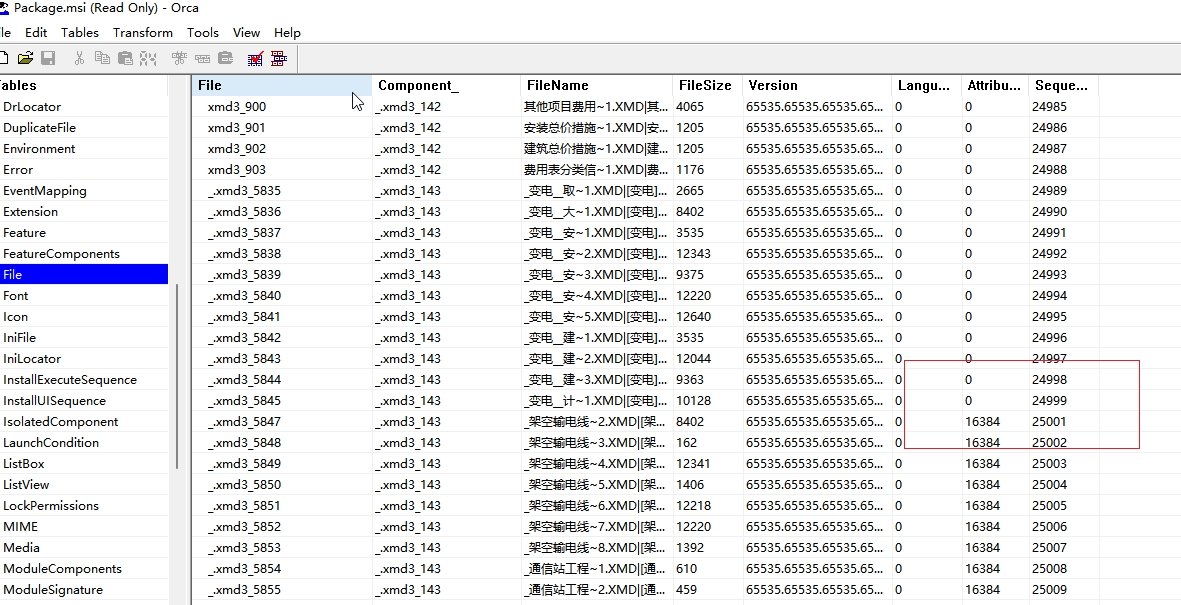1181x605 pixels.
Task: Select row _xmd3_5847 in File column
Action: [244, 422]
